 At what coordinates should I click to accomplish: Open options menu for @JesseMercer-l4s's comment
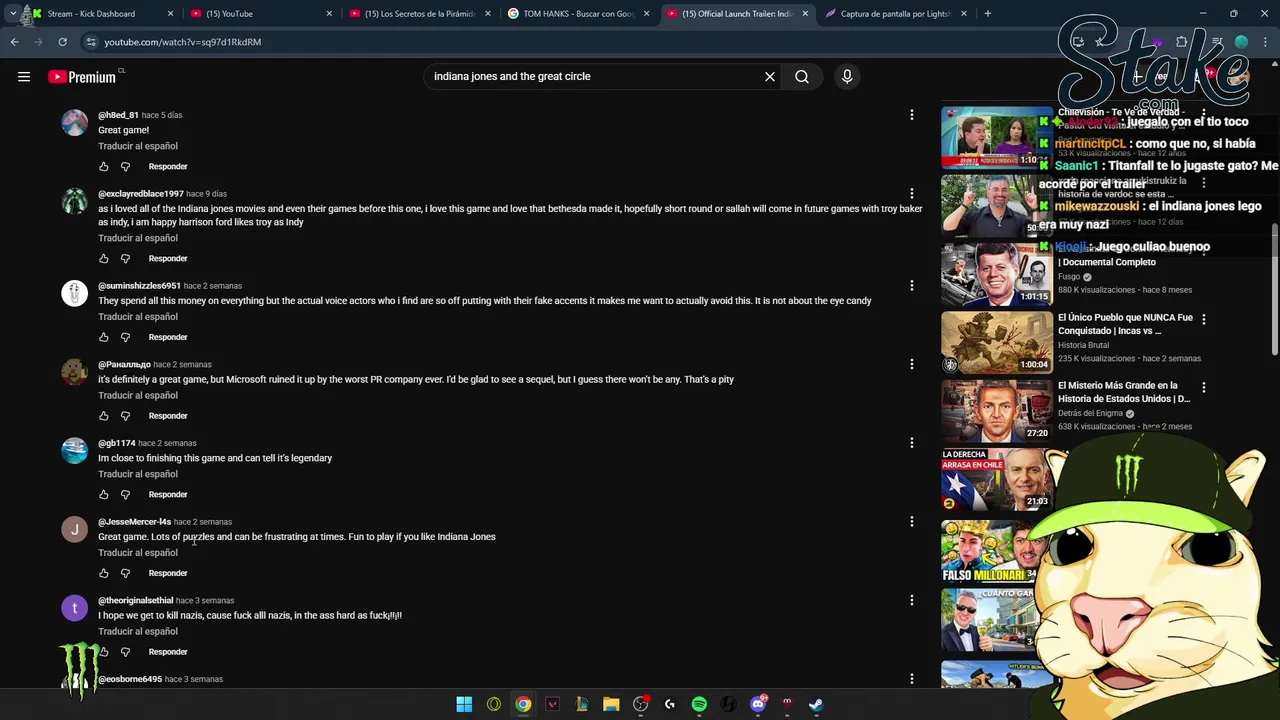click(912, 522)
